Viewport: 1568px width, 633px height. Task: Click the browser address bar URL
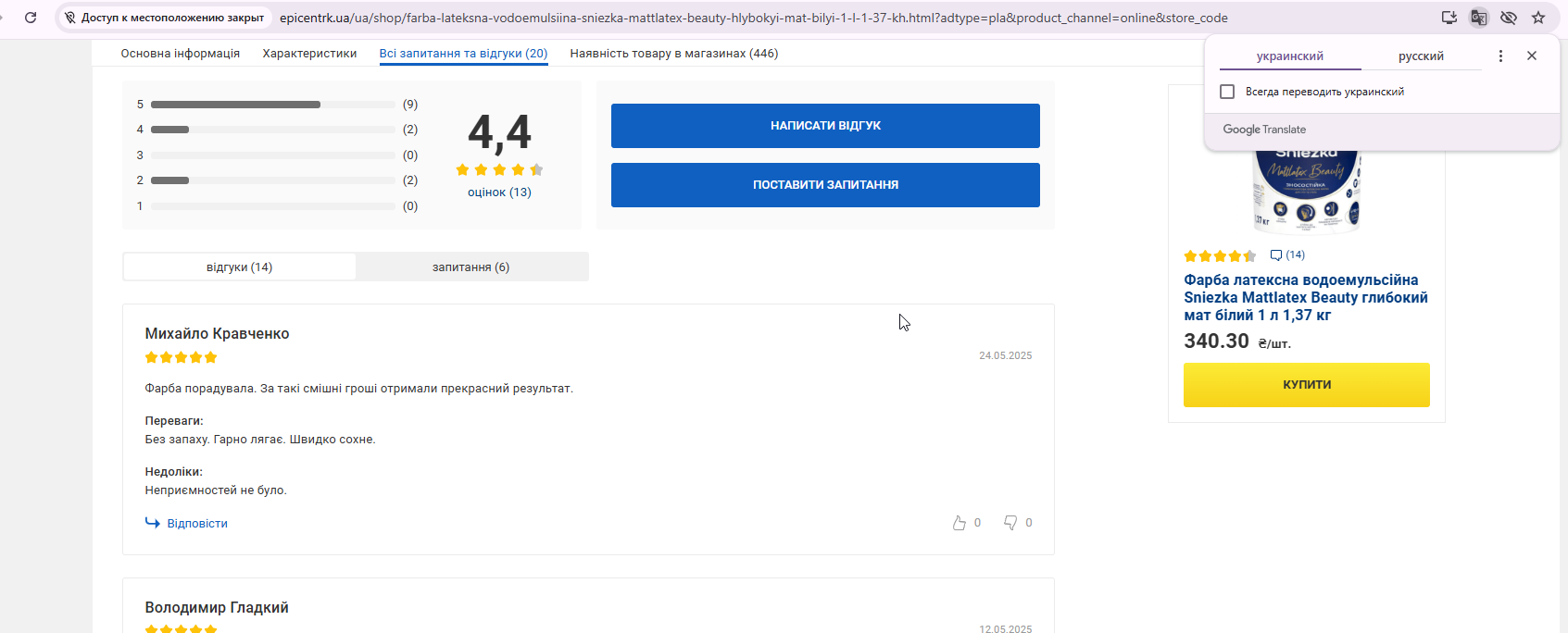(753, 18)
